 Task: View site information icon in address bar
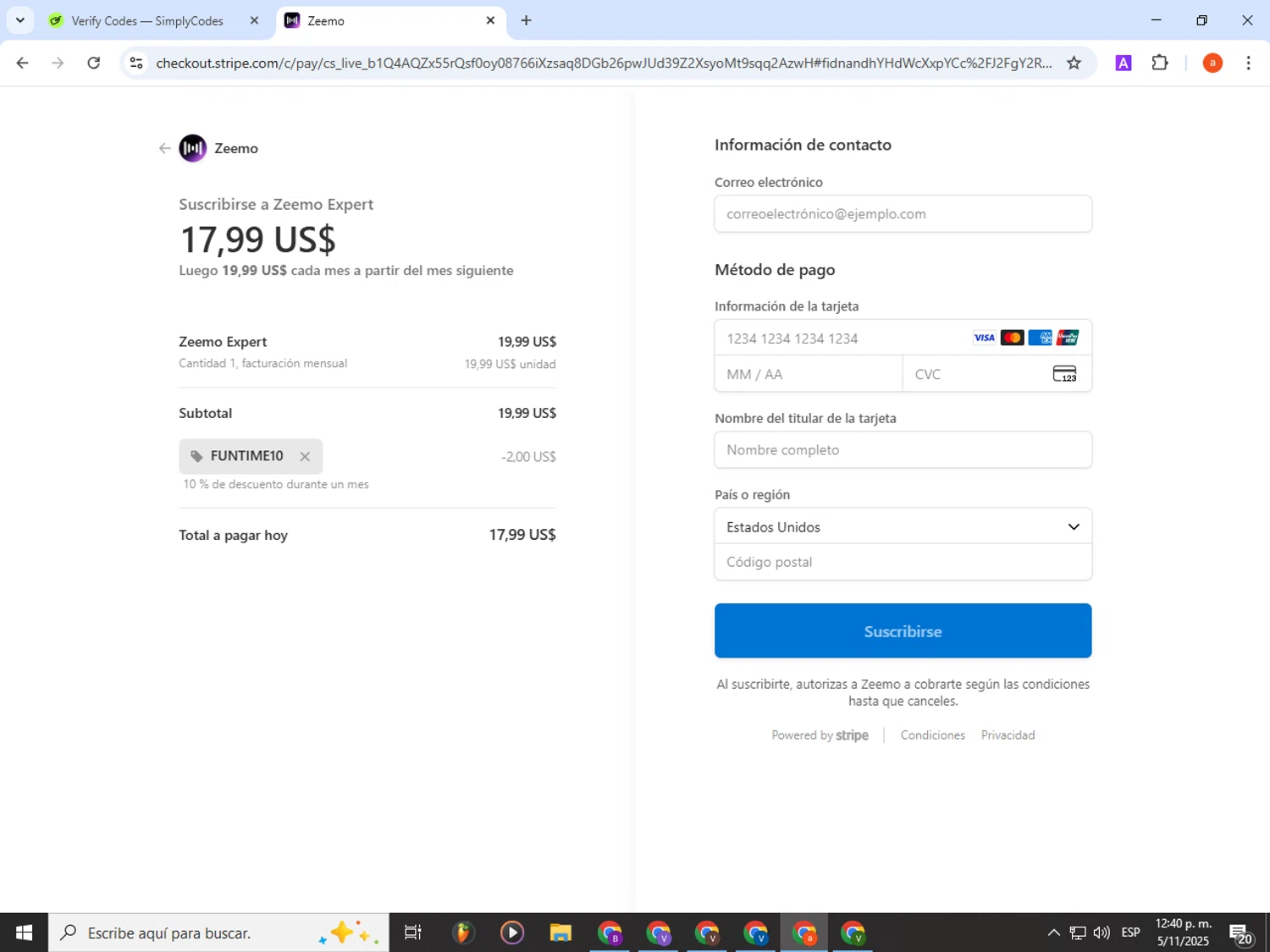pyautogui.click(x=136, y=63)
